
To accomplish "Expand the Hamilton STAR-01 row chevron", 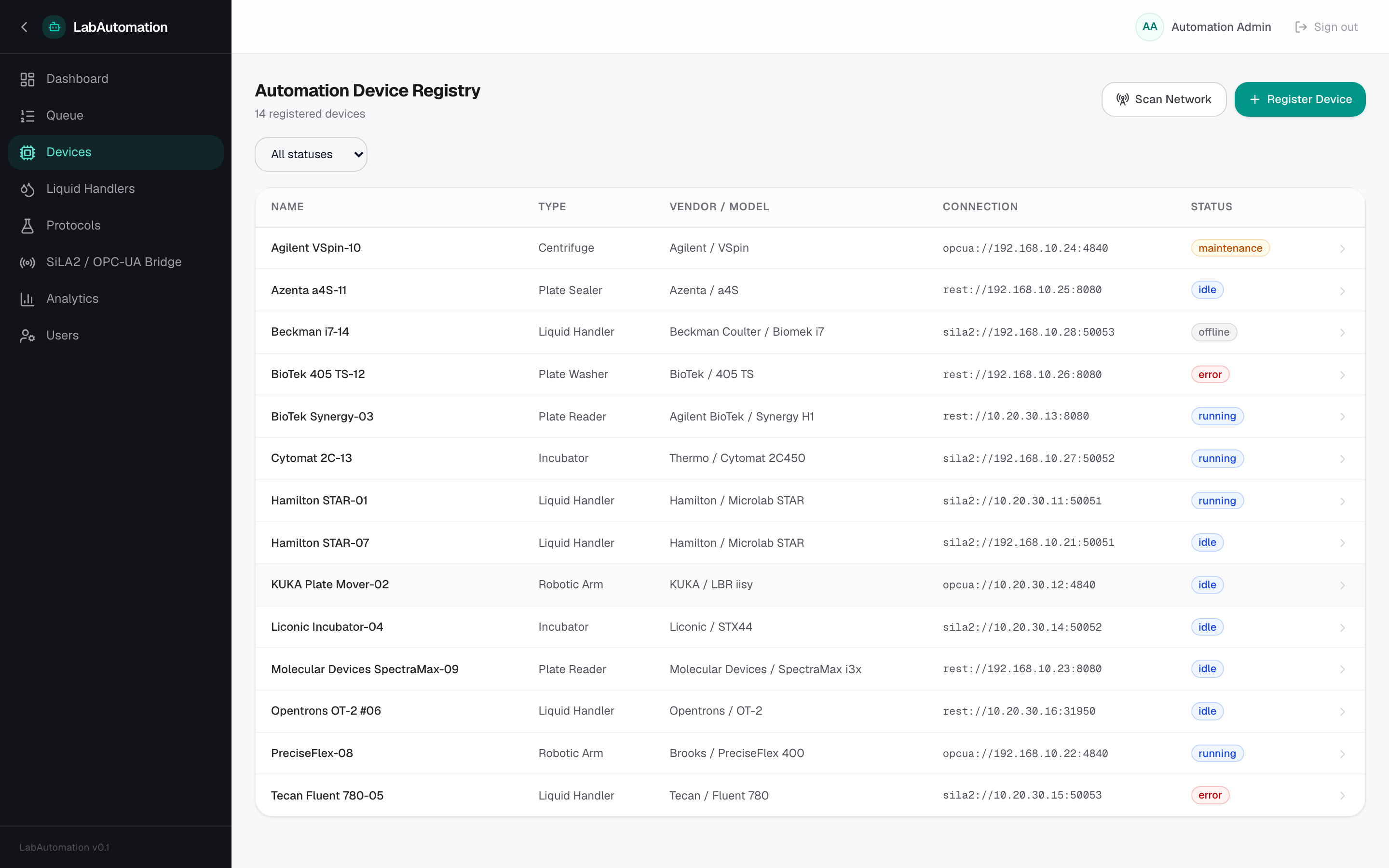I will coord(1342,501).
